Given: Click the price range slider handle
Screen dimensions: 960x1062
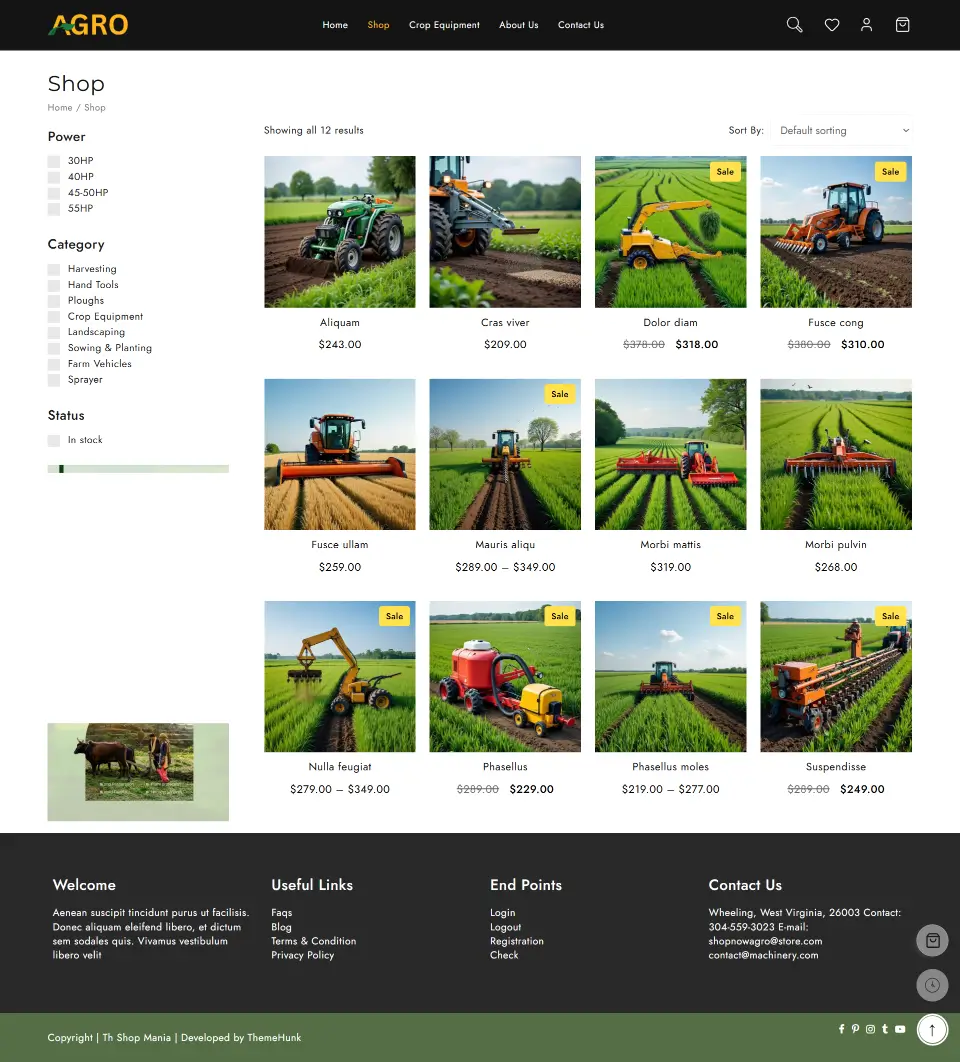Looking at the screenshot, I should click(x=62, y=469).
